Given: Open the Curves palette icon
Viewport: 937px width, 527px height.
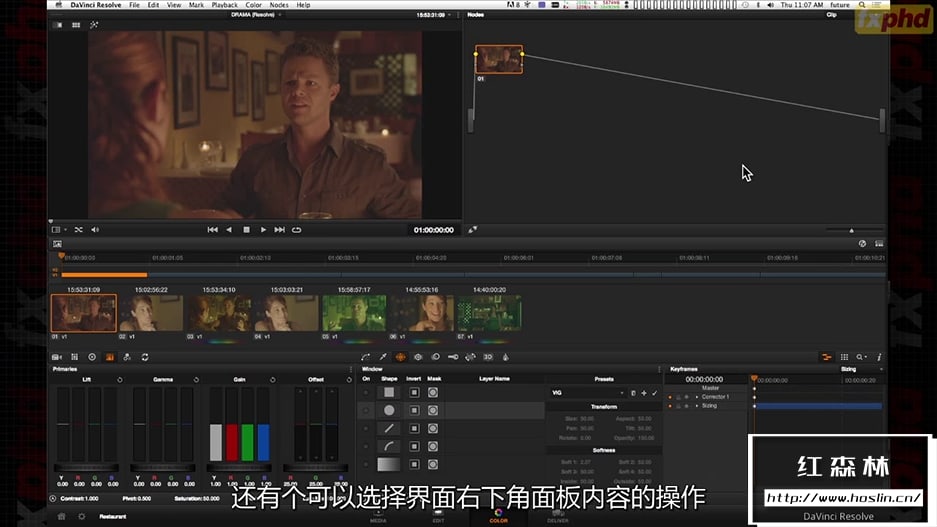Looking at the screenshot, I should pyautogui.click(x=366, y=357).
